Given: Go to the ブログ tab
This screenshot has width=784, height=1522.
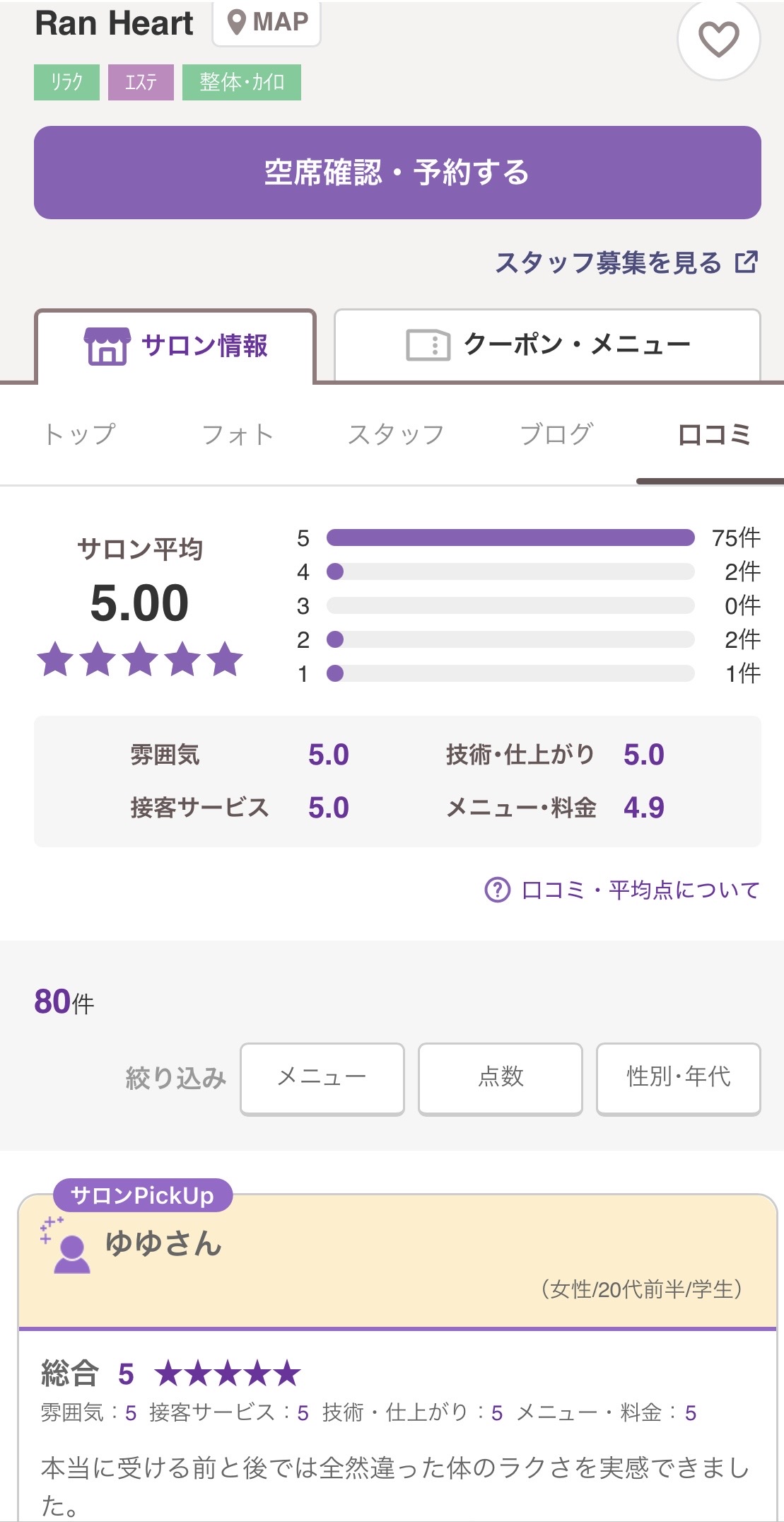Looking at the screenshot, I should pyautogui.click(x=556, y=434).
